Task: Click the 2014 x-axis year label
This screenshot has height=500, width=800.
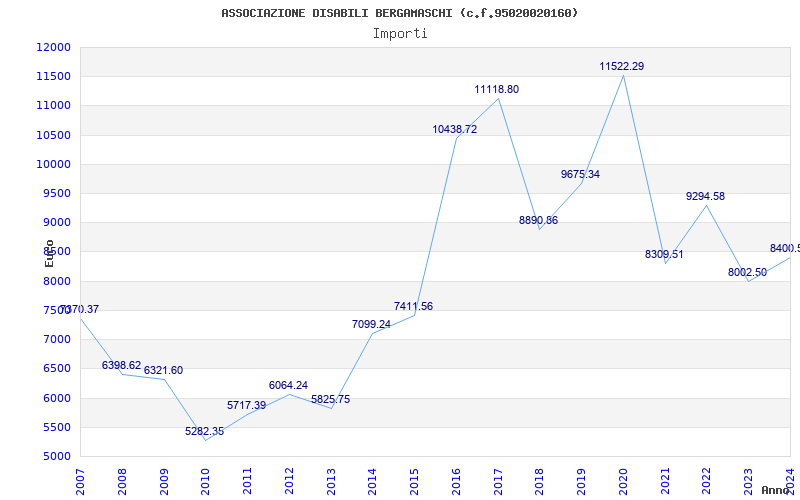Action: pos(372,482)
